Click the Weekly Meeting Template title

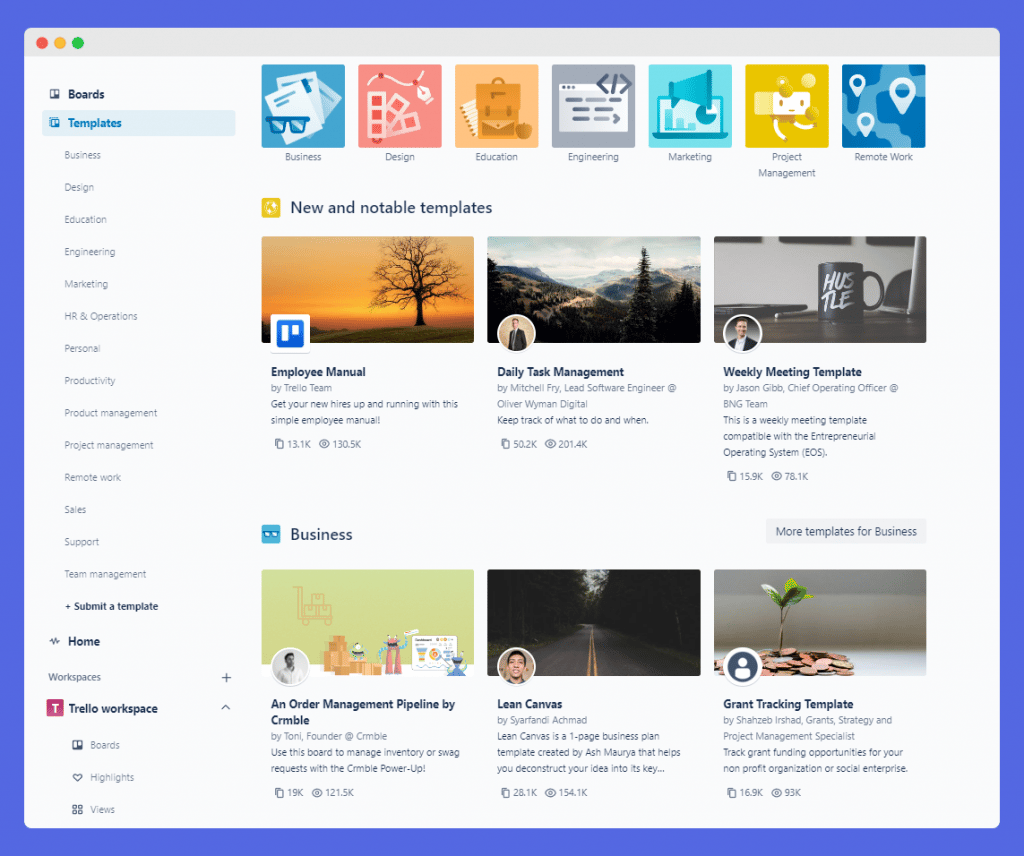pyautogui.click(x=792, y=372)
